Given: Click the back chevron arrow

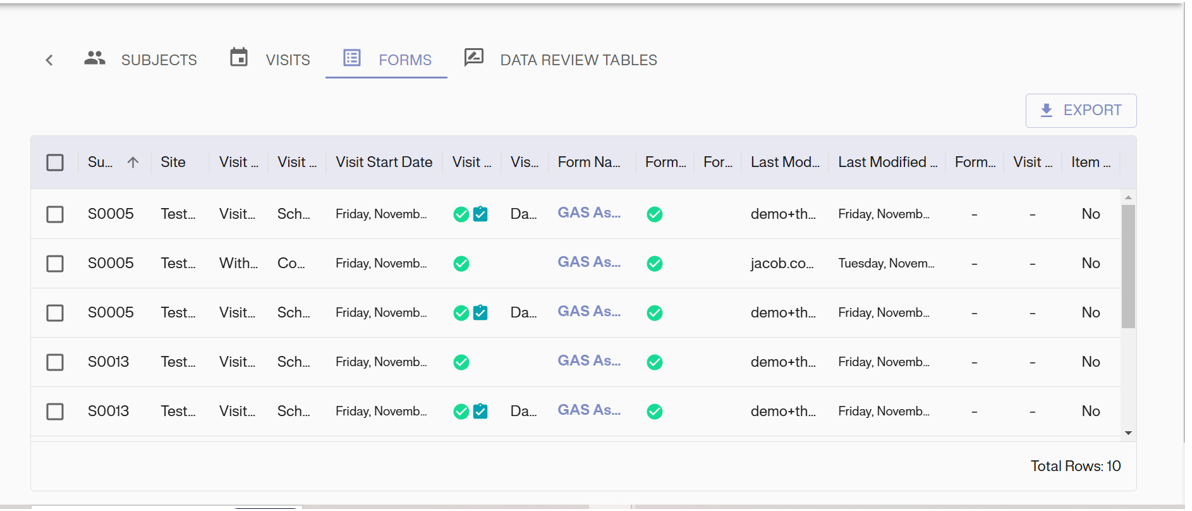Looking at the screenshot, I should tap(49, 60).
